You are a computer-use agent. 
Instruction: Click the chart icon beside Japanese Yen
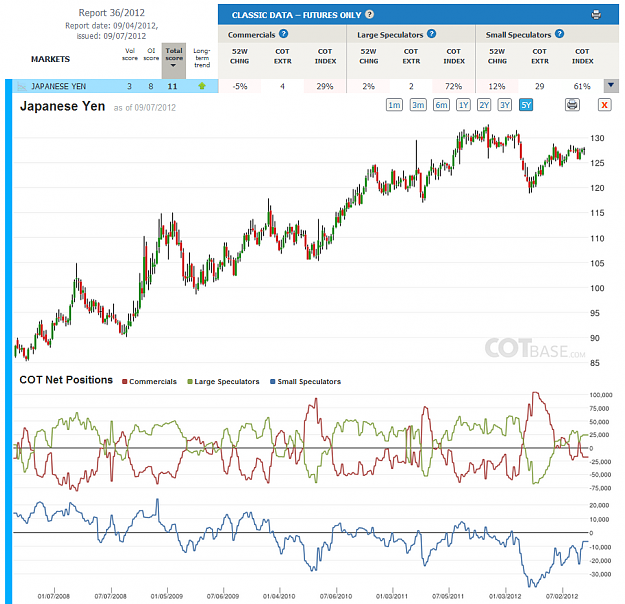22,86
